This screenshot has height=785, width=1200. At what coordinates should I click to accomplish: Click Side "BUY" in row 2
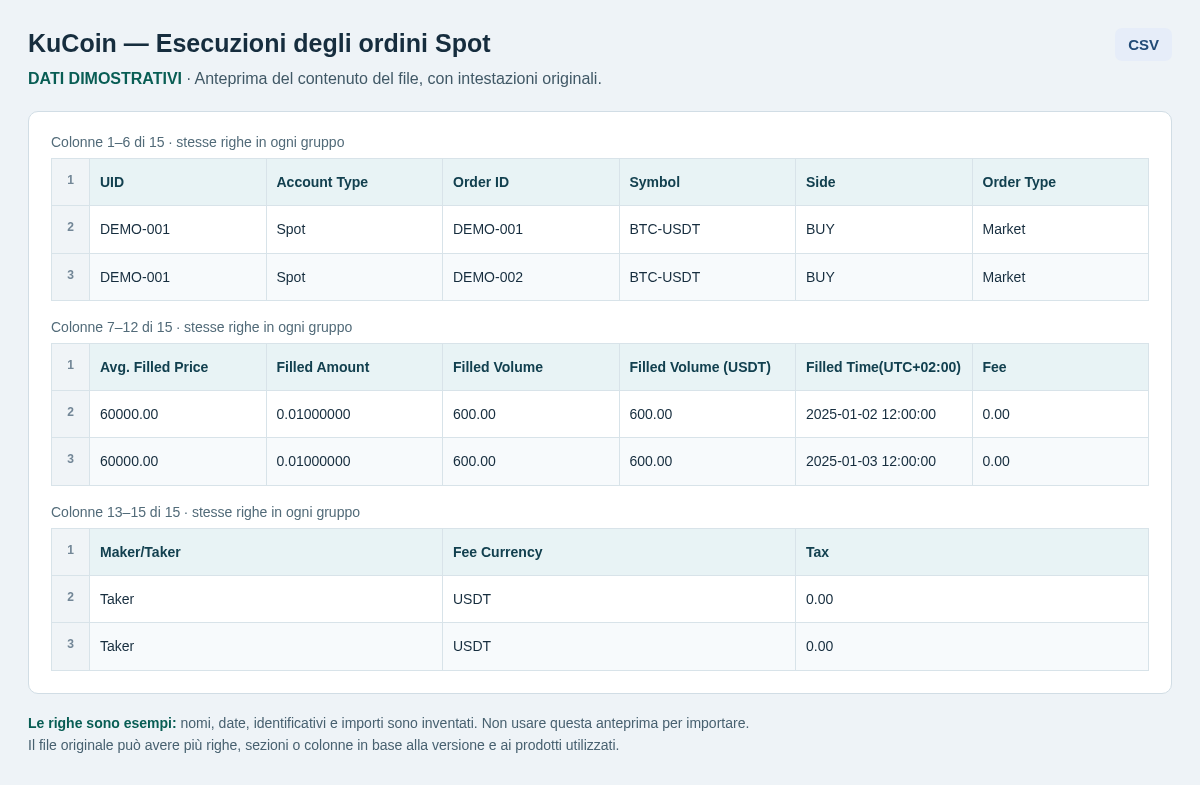click(884, 229)
